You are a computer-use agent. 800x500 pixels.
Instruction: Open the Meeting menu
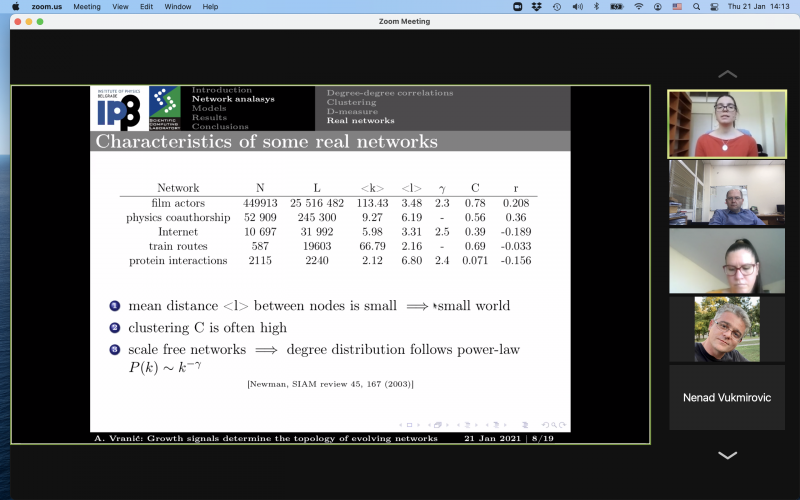click(87, 7)
